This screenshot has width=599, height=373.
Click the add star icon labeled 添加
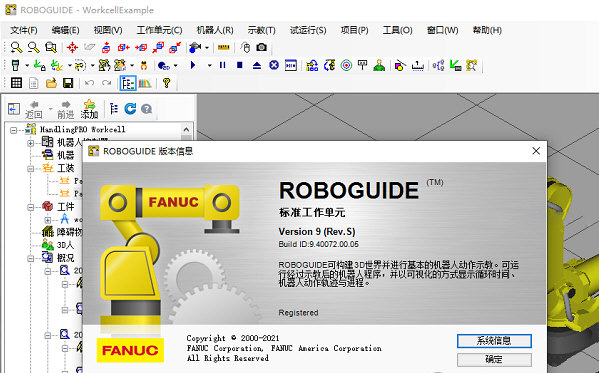pyautogui.click(x=89, y=109)
